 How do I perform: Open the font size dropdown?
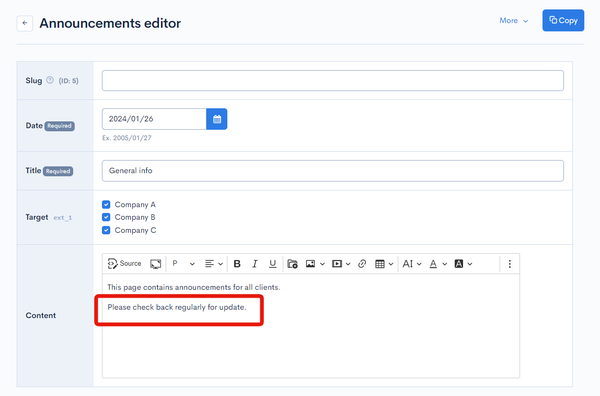click(411, 264)
